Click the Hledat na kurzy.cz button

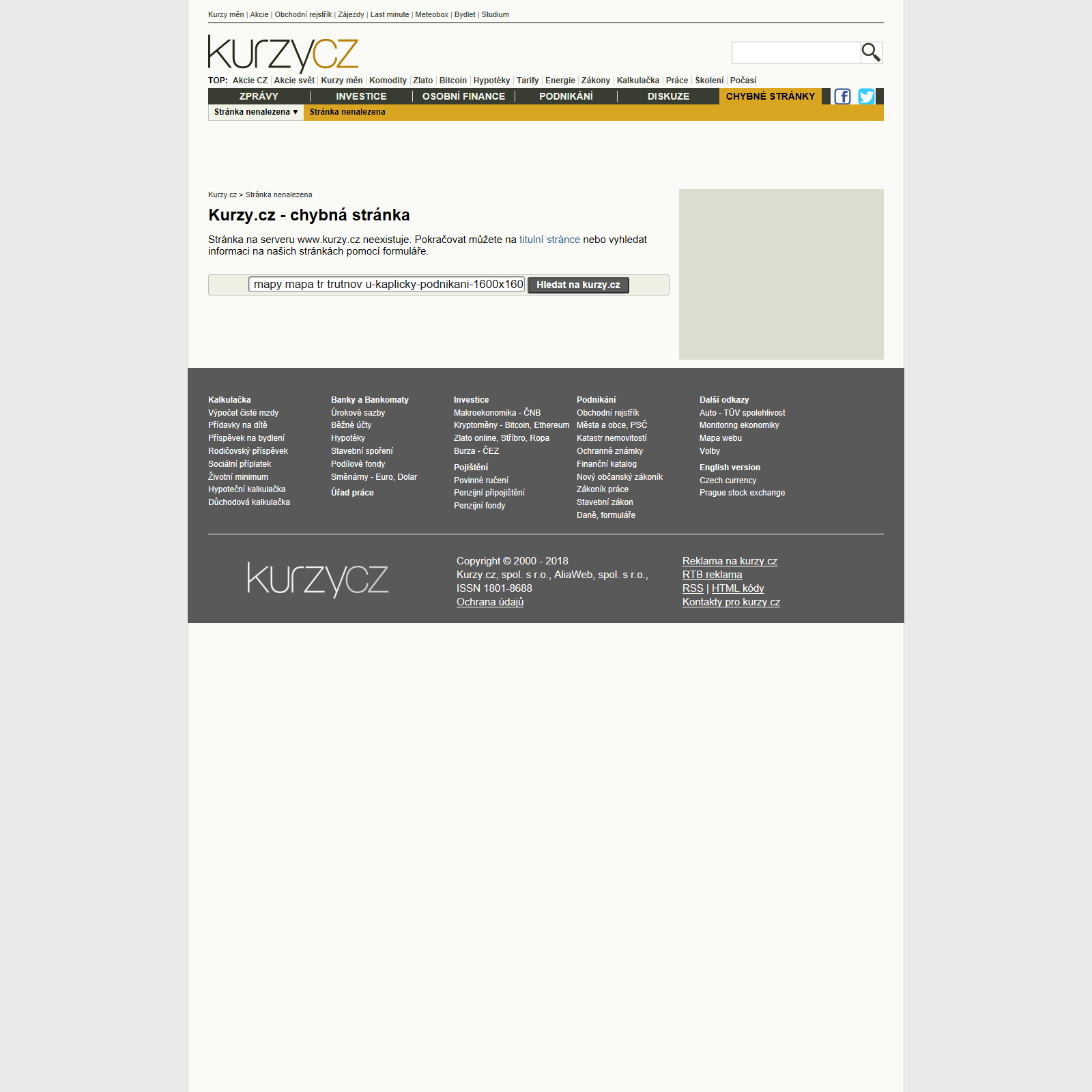[578, 285]
